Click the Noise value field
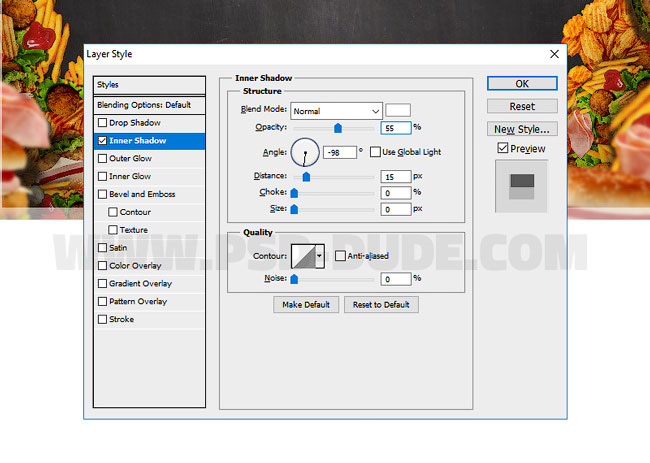Screen dimensions: 650x463 click(396, 279)
